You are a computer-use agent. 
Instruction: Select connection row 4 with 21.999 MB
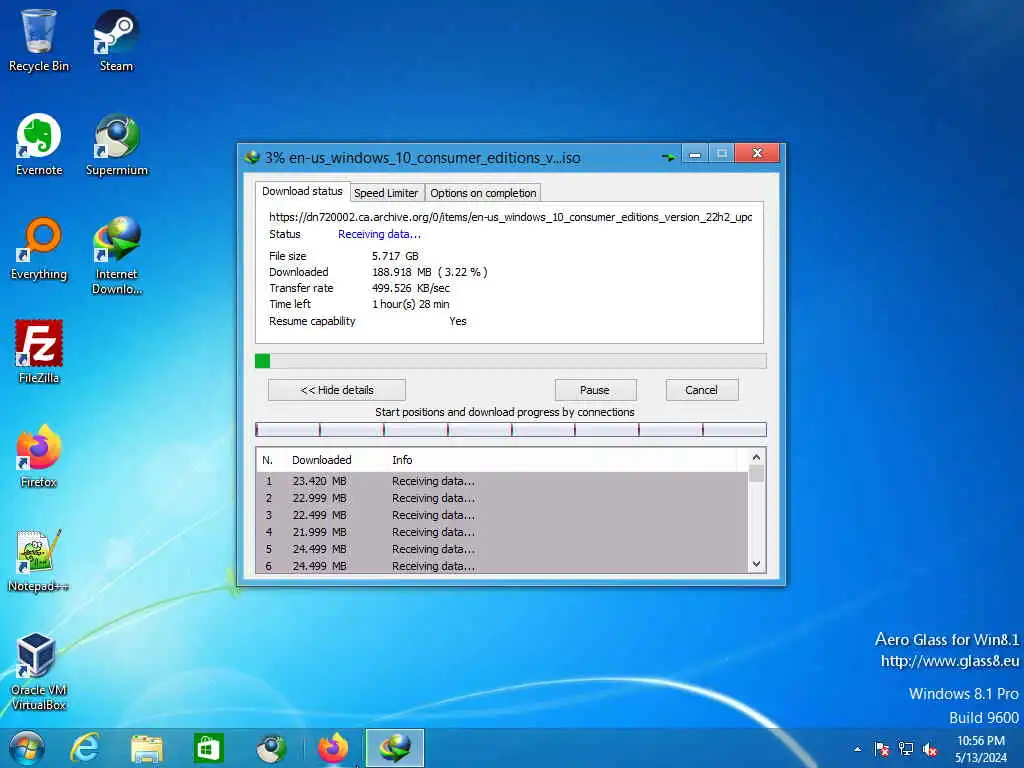(x=502, y=532)
